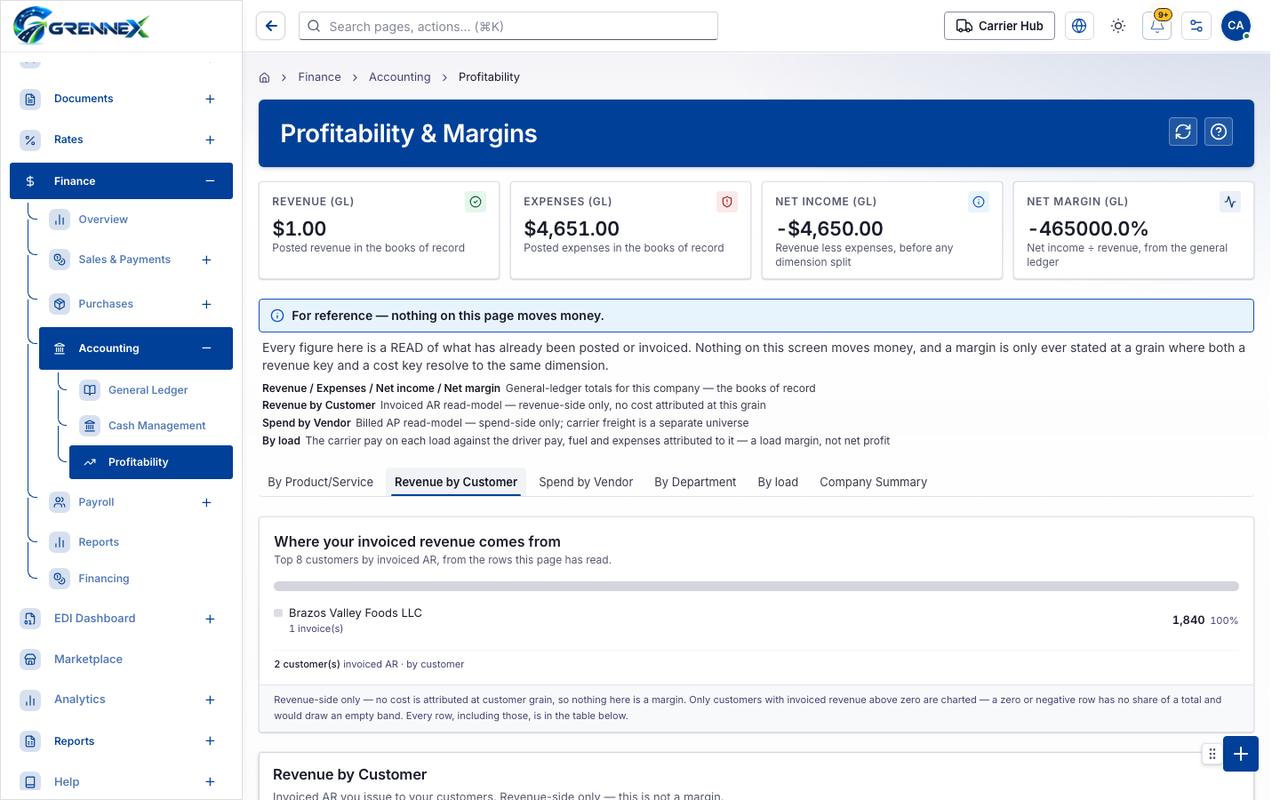Image resolution: width=1280 pixels, height=800 pixels.
Task: Expand the Rates menu
Action: click(210, 140)
